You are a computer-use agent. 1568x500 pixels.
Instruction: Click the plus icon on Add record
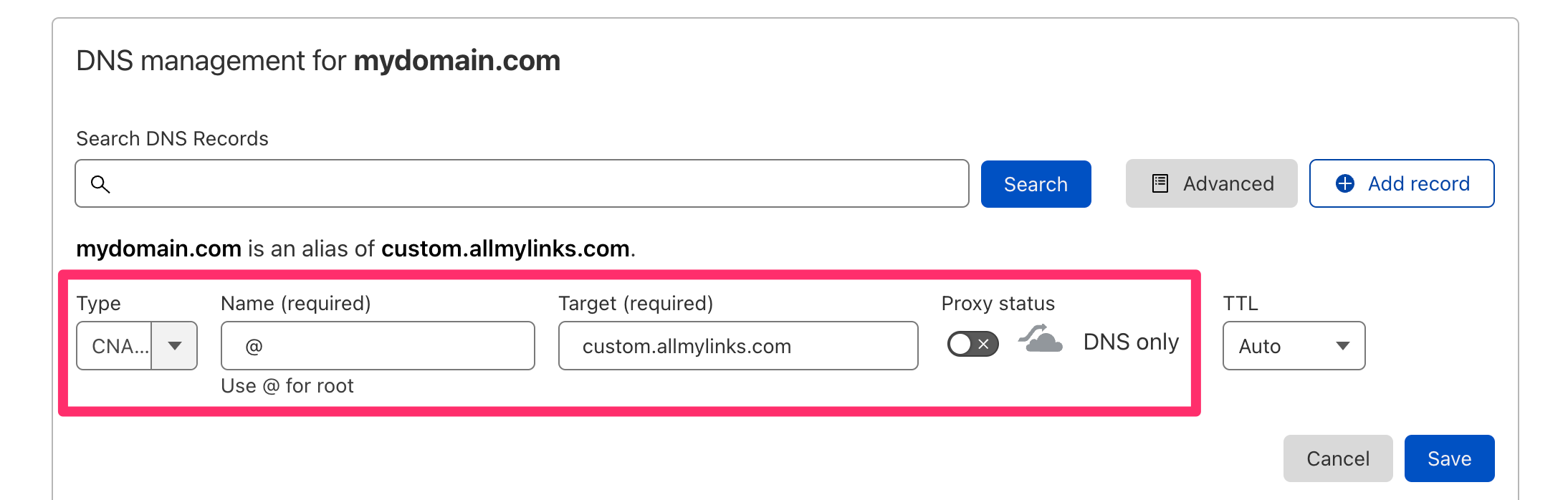tap(1345, 183)
